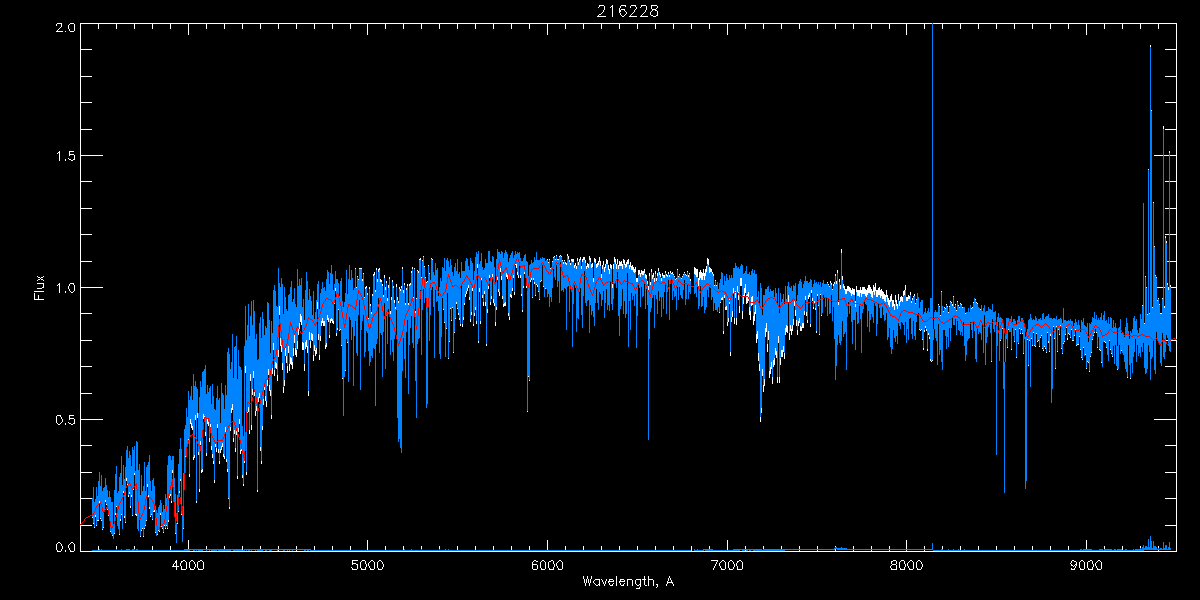Click the Flux y-axis label

(x=40, y=288)
